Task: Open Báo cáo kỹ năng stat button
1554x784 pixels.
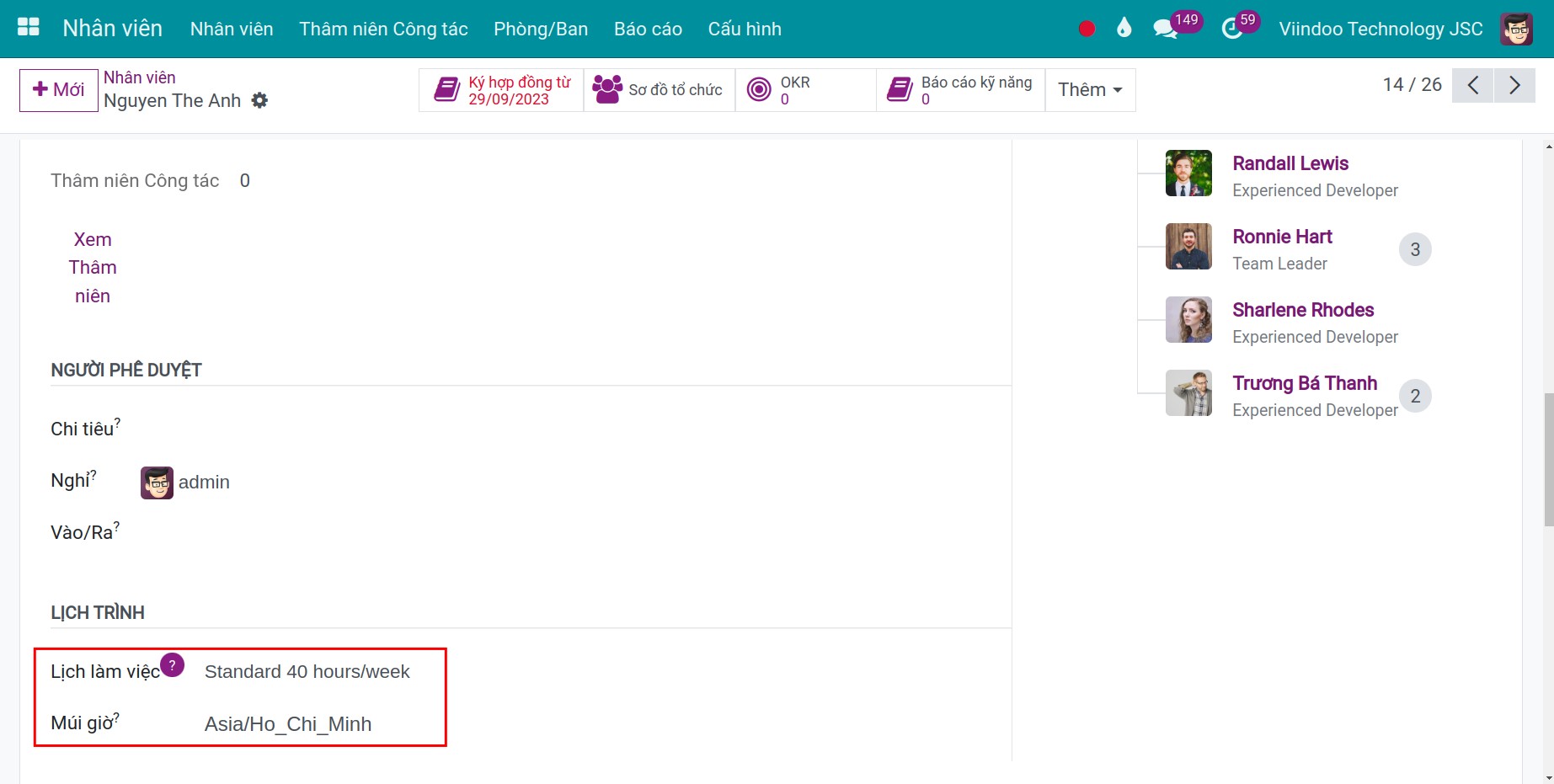Action: 961,90
